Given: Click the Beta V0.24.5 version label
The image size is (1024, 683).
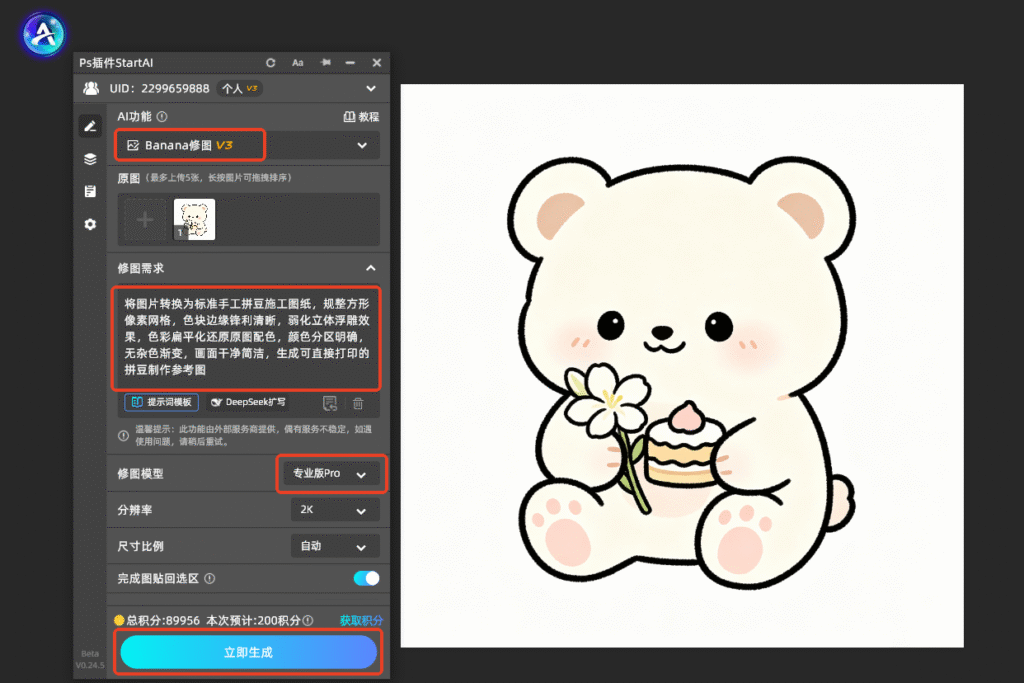Looking at the screenshot, I should tap(90, 659).
